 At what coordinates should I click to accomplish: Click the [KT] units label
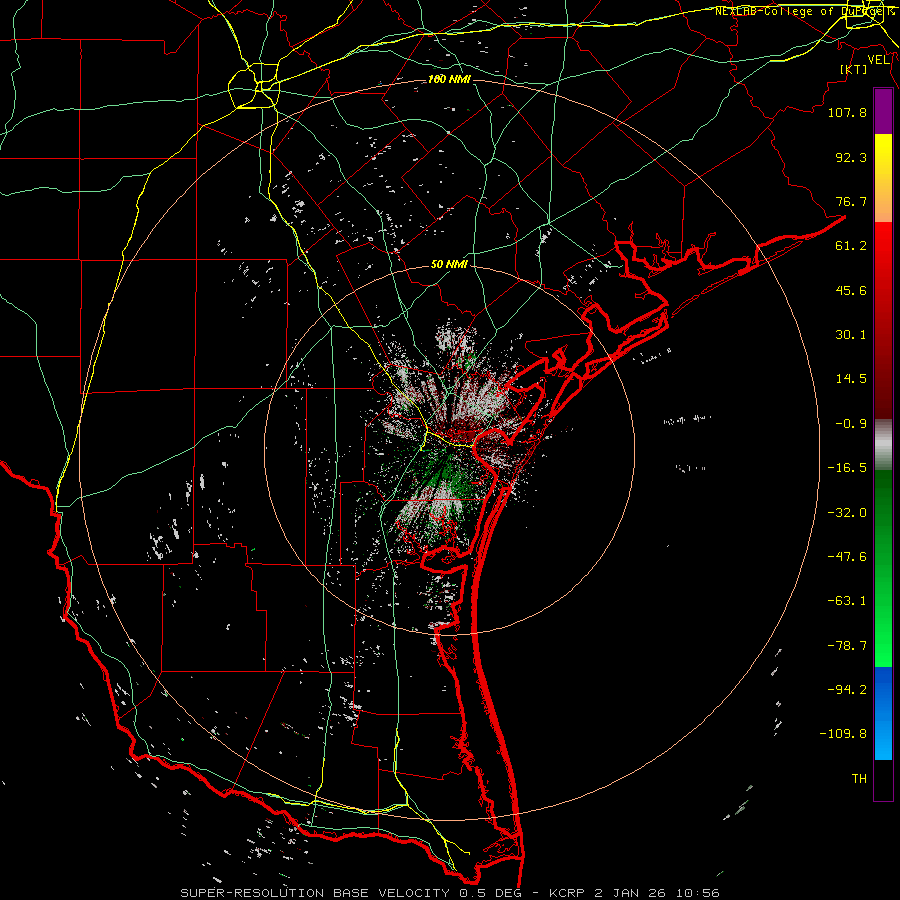coord(854,69)
